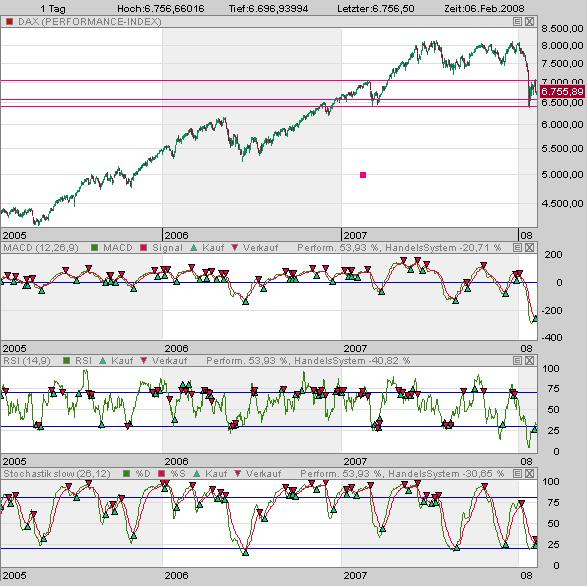The image size is (587, 586).
Task: Click the Verkauf triangle in MACD legend
Action: pyautogui.click(x=235, y=248)
